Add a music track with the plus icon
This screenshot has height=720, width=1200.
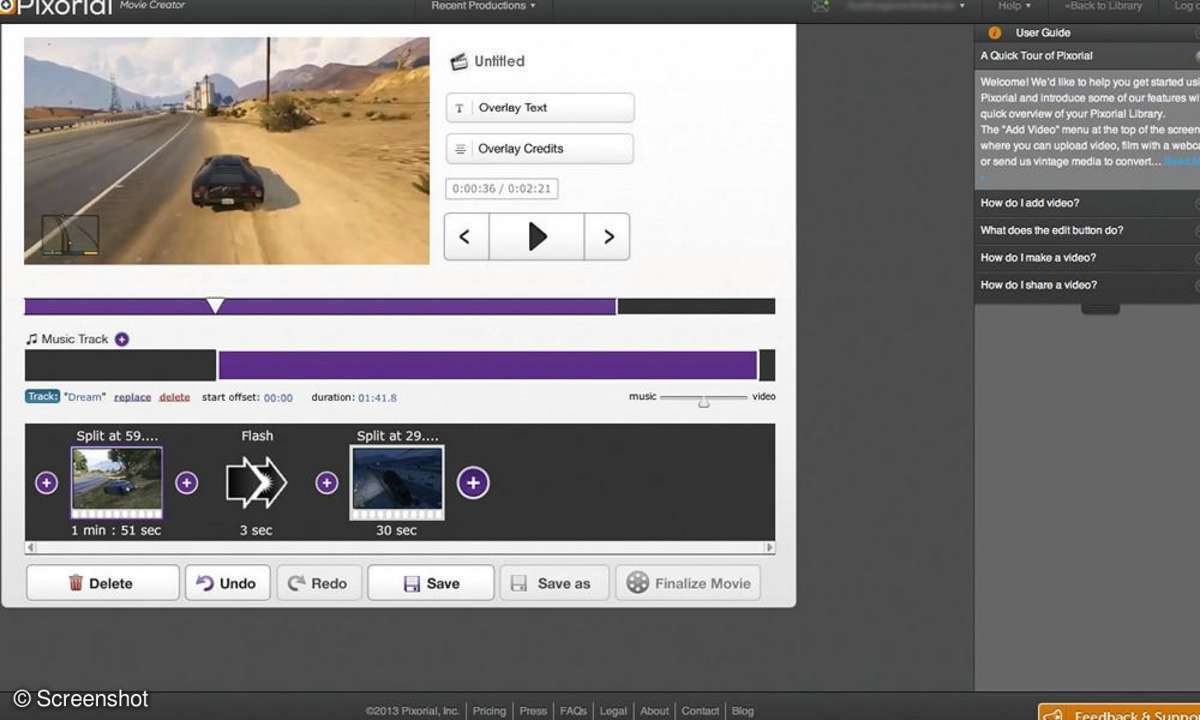coord(122,339)
